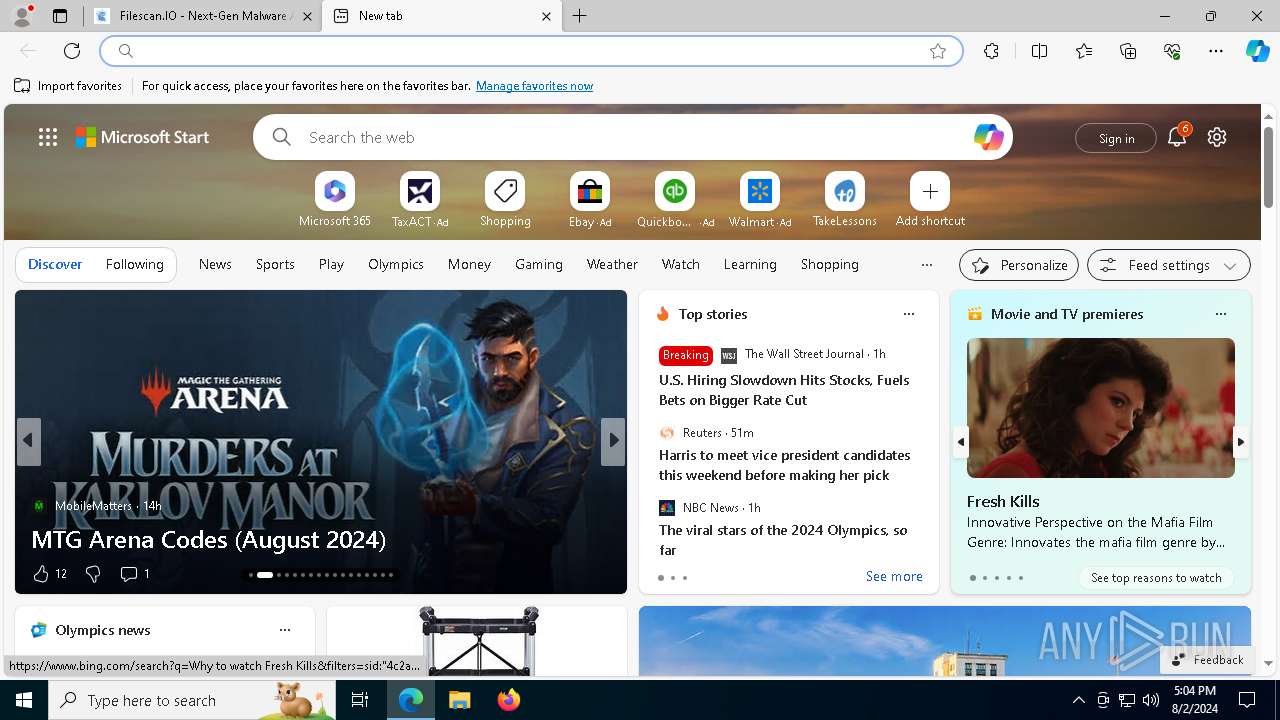Switch to the Following tab
Image resolution: width=1280 pixels, height=720 pixels.
tap(135, 264)
